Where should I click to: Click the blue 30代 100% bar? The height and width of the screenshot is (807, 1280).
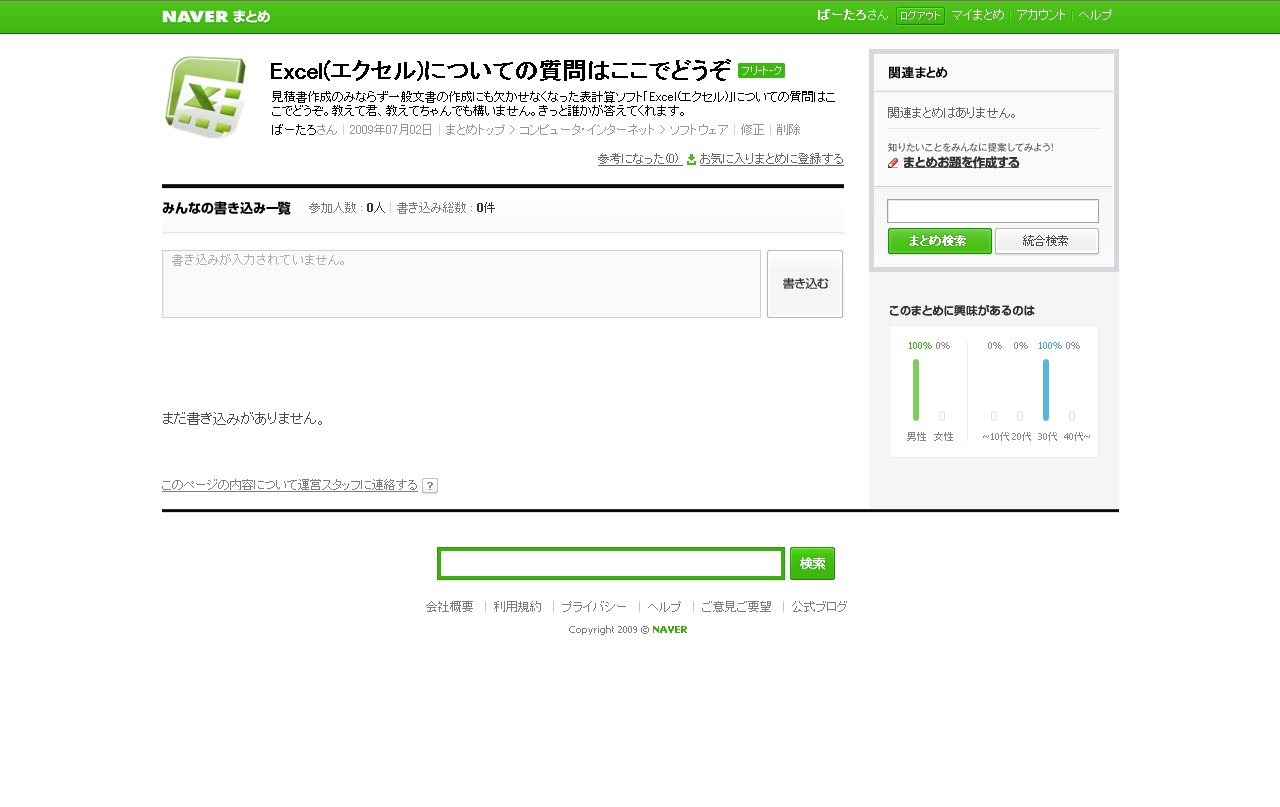click(1046, 390)
